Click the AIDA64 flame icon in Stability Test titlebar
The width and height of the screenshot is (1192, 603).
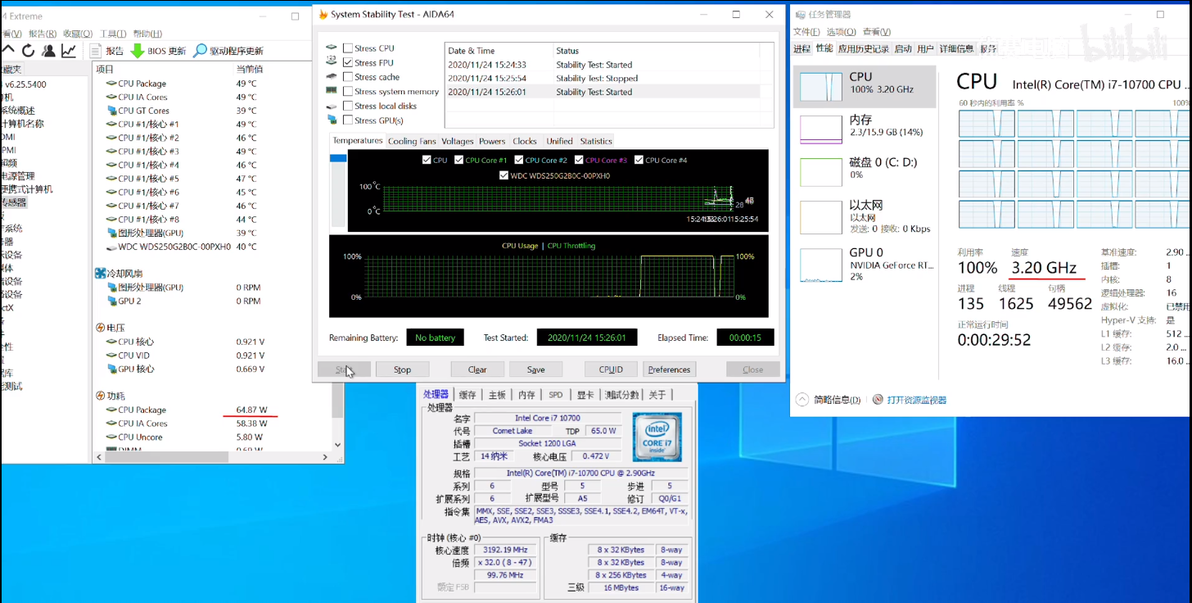pyautogui.click(x=323, y=14)
